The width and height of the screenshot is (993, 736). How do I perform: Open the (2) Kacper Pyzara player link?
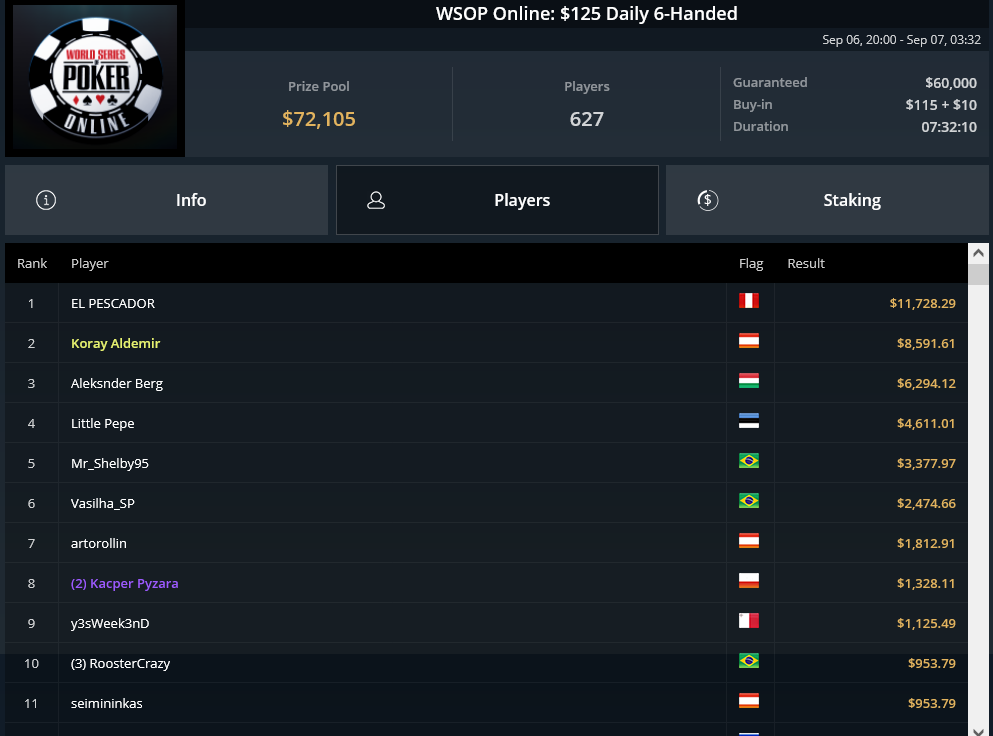(124, 583)
